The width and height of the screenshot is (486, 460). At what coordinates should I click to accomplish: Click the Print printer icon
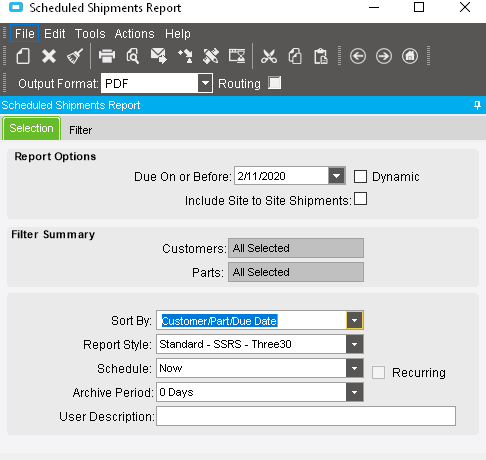pyautogui.click(x=107, y=56)
